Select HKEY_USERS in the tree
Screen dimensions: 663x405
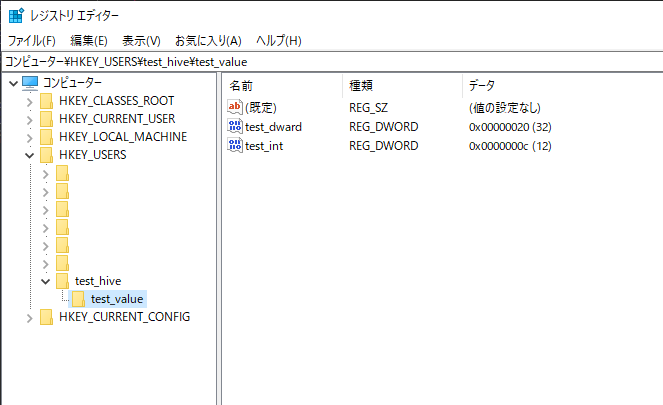(93, 155)
